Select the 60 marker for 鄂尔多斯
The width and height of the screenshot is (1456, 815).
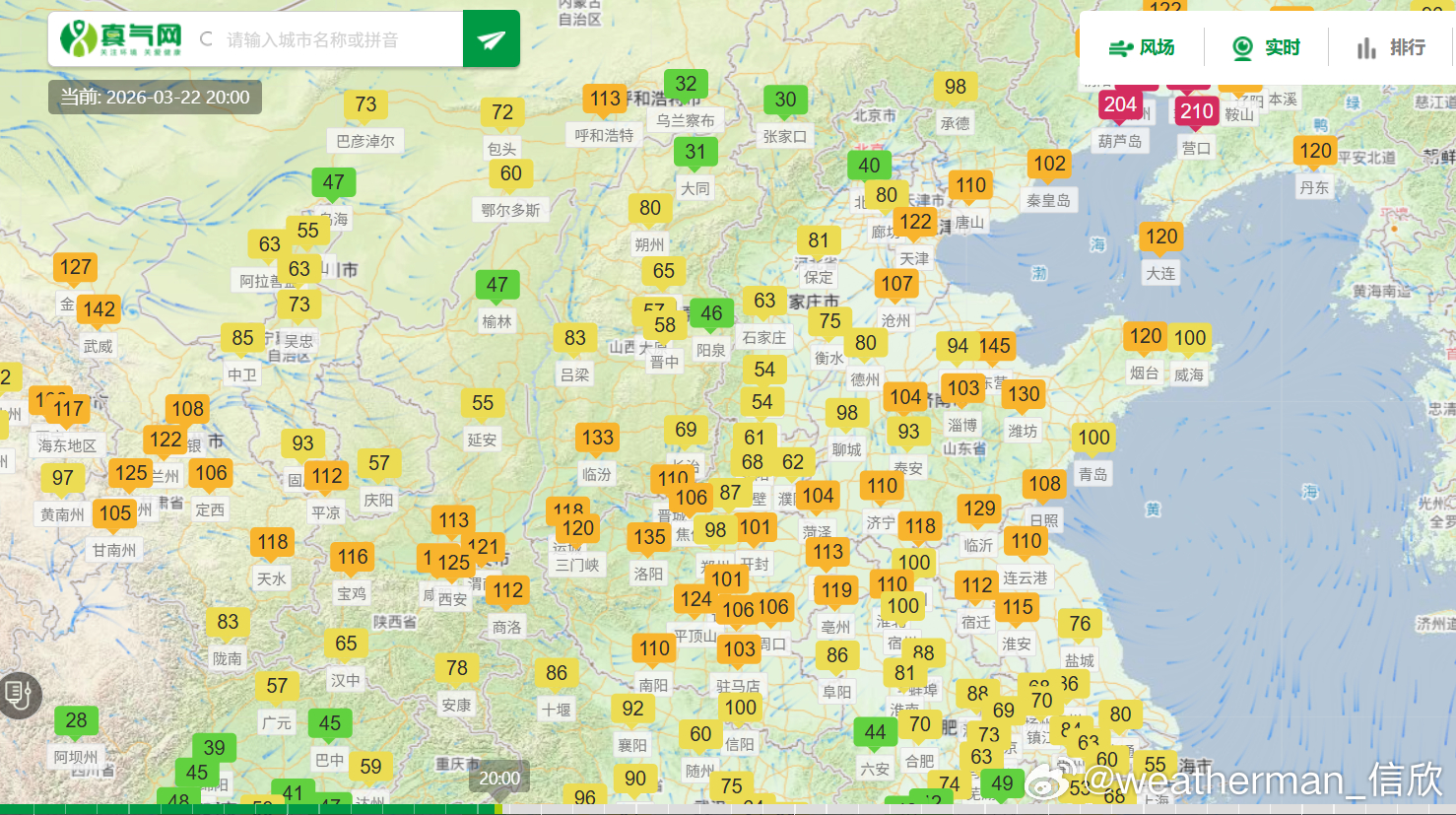[x=511, y=173]
